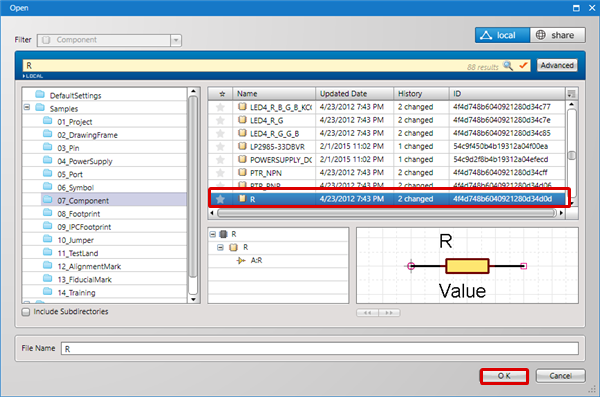The width and height of the screenshot is (600, 397).
Task: Collapse the Samples folder tree node
Action: click(27, 108)
